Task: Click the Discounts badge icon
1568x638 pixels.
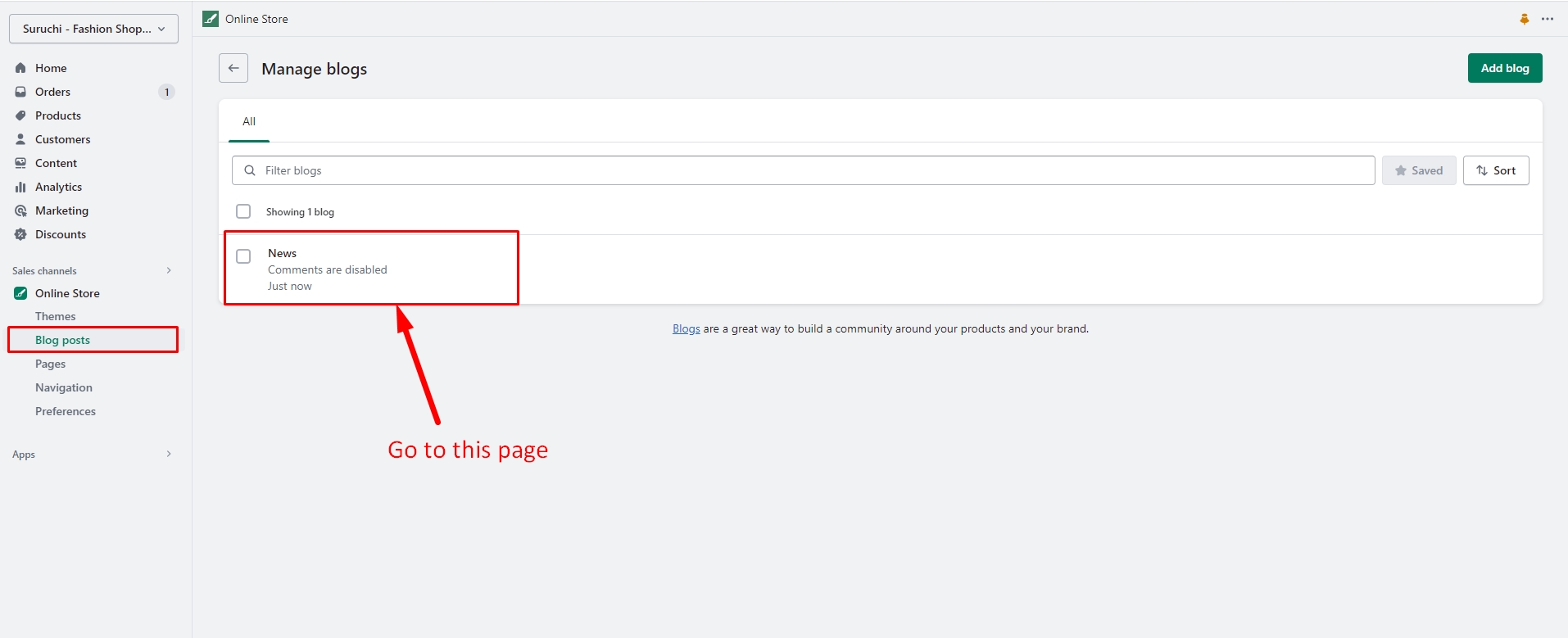Action: 20,234
